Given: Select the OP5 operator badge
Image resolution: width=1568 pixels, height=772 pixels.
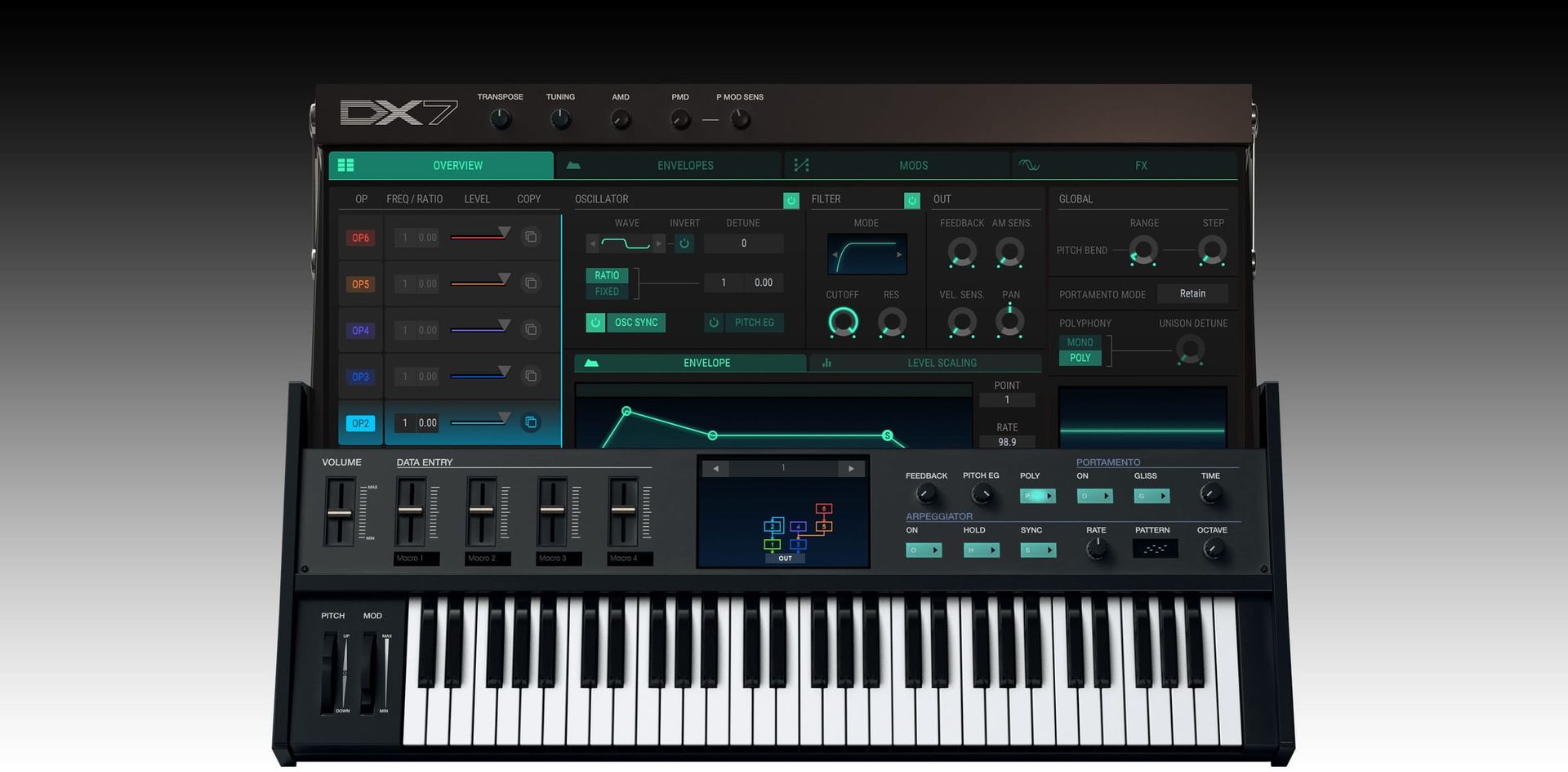Looking at the screenshot, I should [360, 284].
